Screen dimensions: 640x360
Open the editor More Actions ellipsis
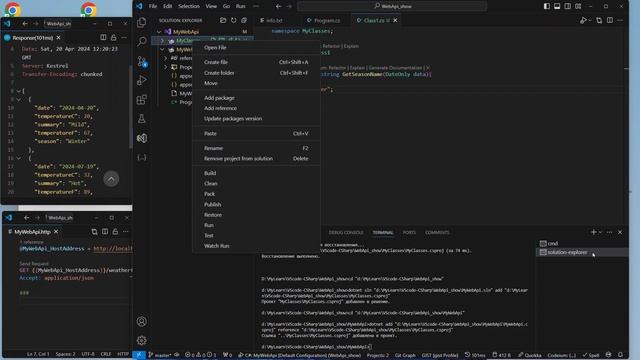coord(620,20)
